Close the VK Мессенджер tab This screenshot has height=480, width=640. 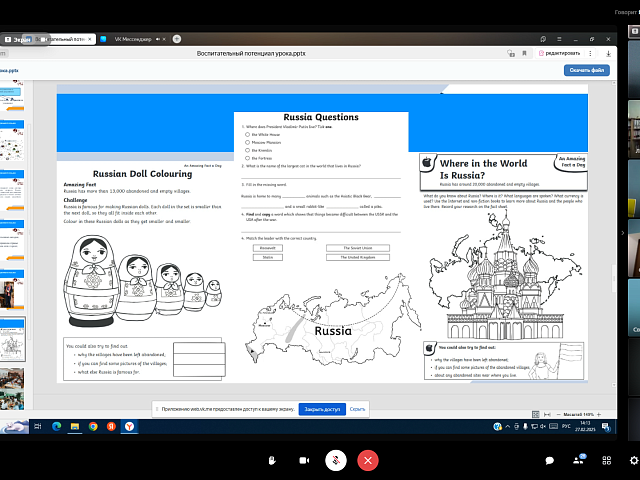coord(164,39)
